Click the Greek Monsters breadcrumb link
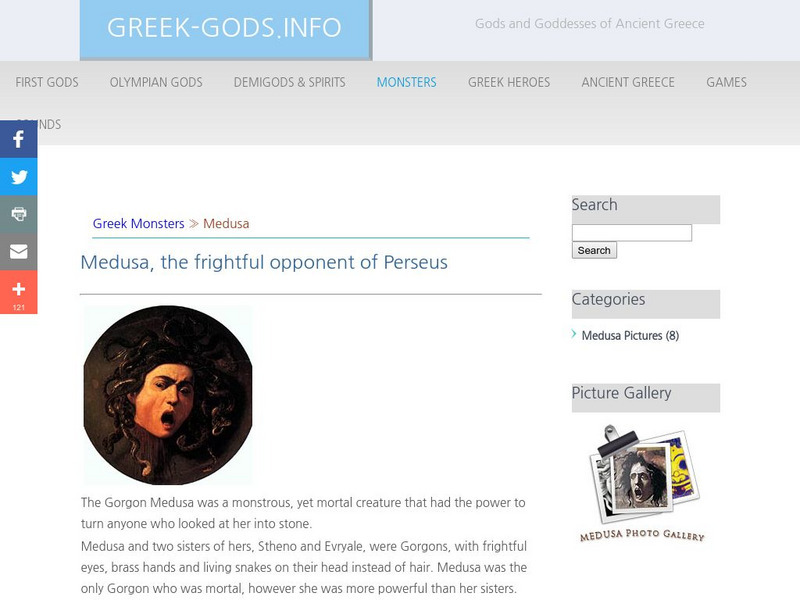 click(x=138, y=223)
